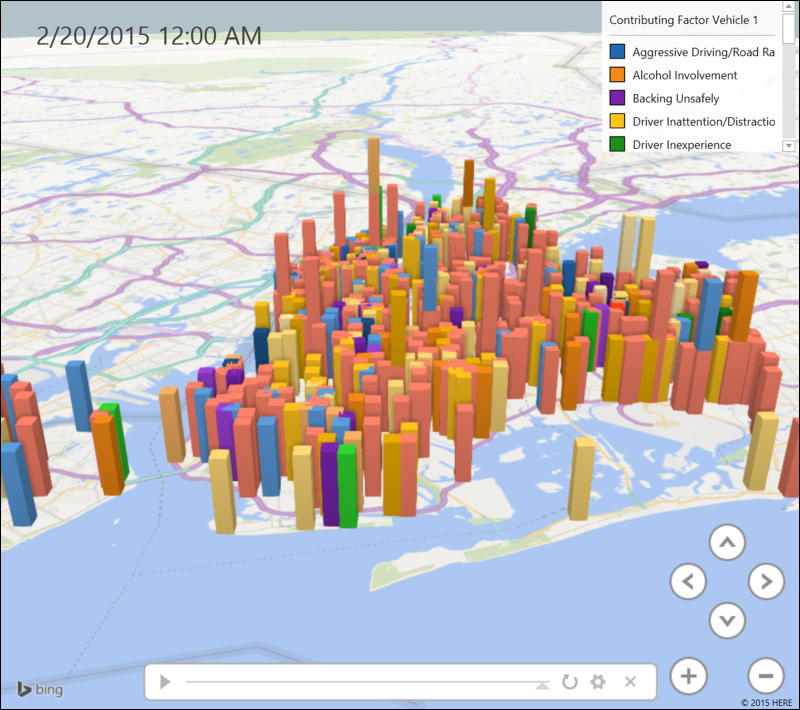Click the 2015 HERE copyright text
The width and height of the screenshot is (800, 710).
766,703
